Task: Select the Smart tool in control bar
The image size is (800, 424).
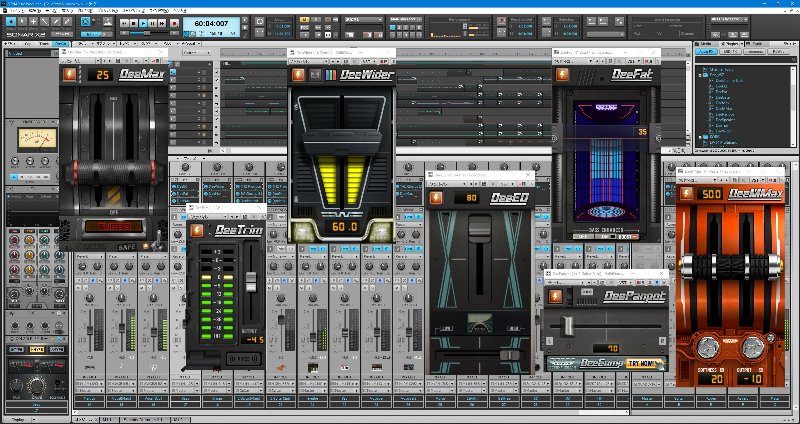Action: click(11, 21)
